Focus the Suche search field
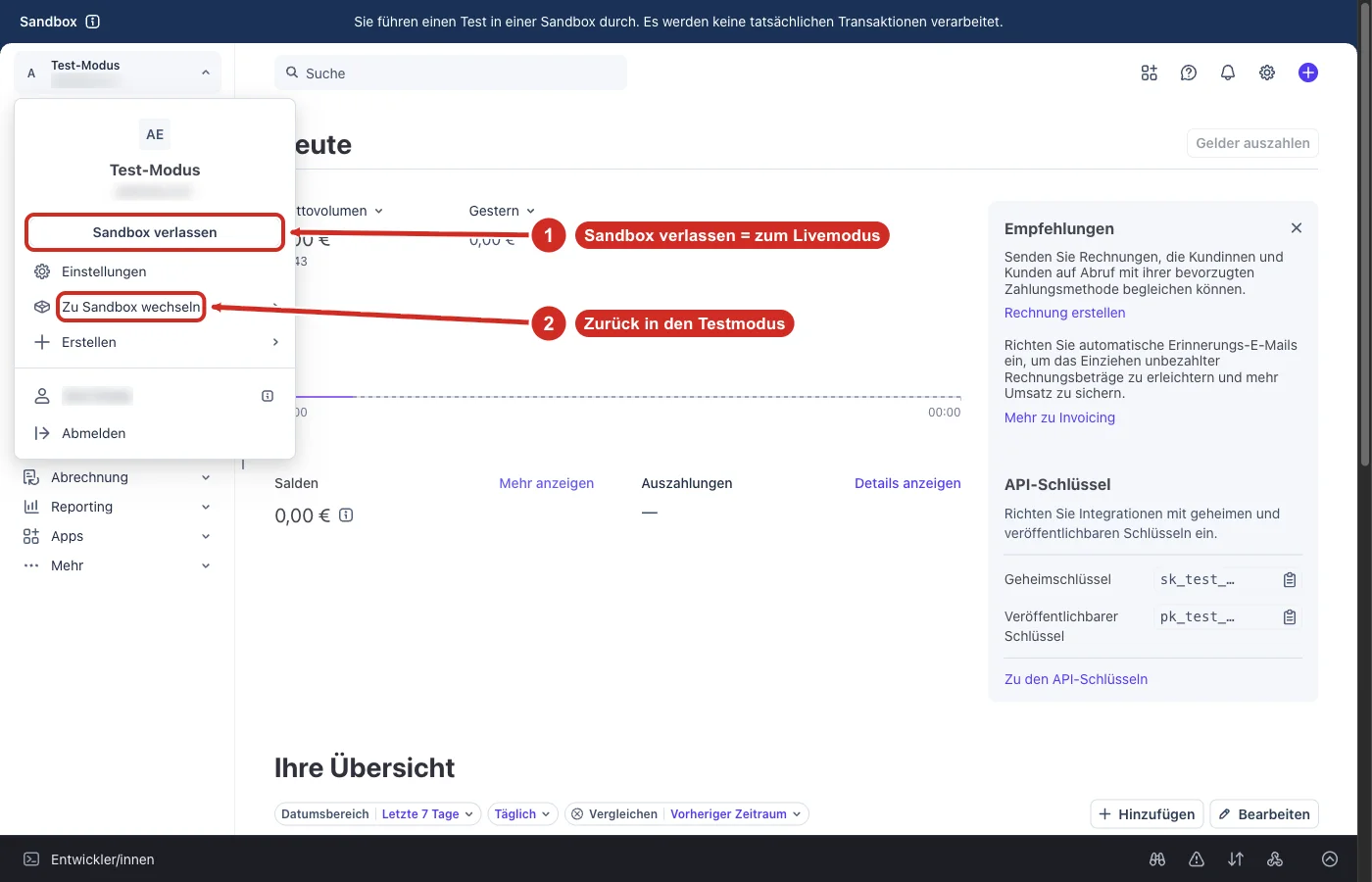The image size is (1372, 882). pyautogui.click(x=451, y=73)
